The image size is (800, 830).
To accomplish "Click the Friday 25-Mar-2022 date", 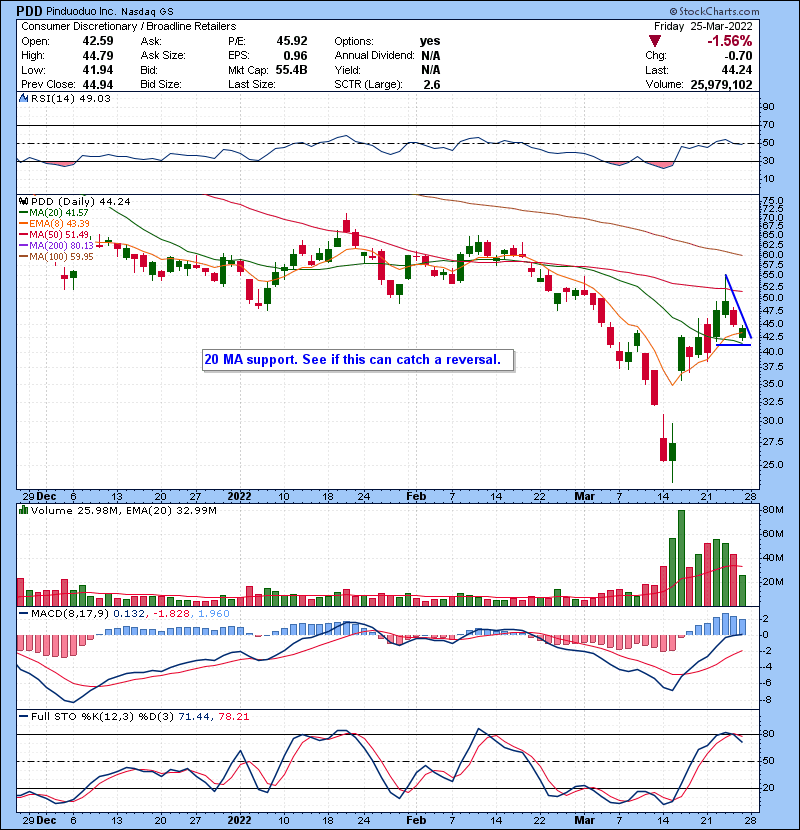I will click(x=703, y=26).
